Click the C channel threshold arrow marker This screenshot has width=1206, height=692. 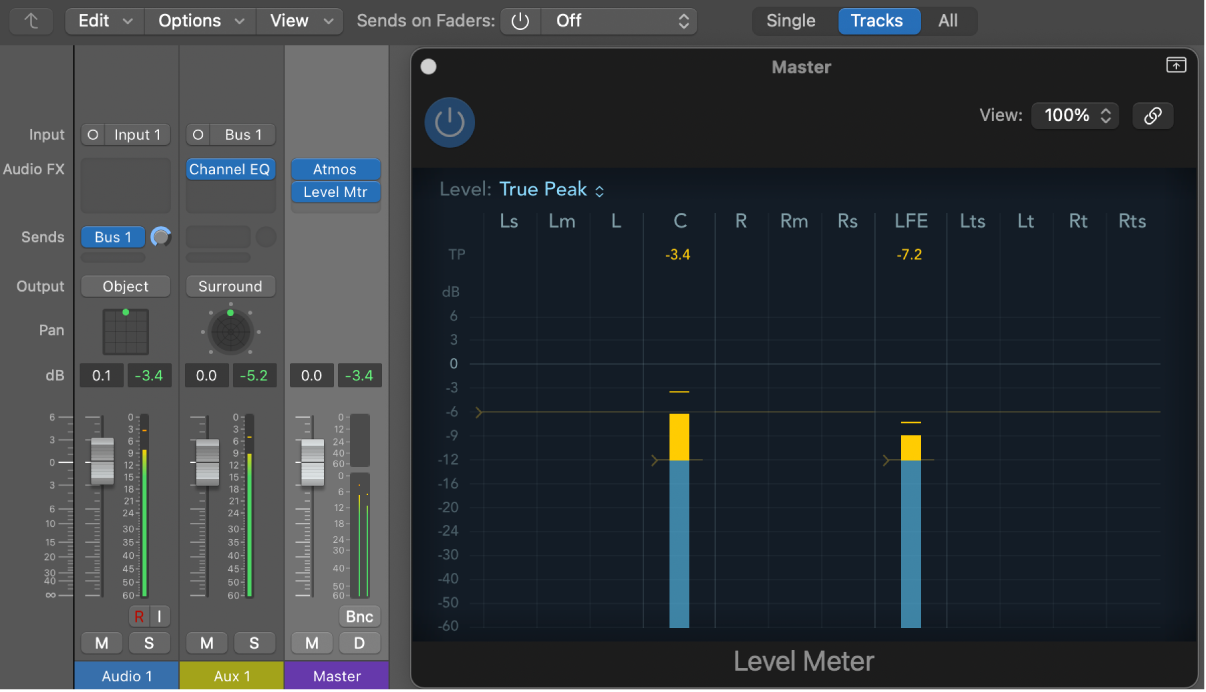tap(655, 460)
